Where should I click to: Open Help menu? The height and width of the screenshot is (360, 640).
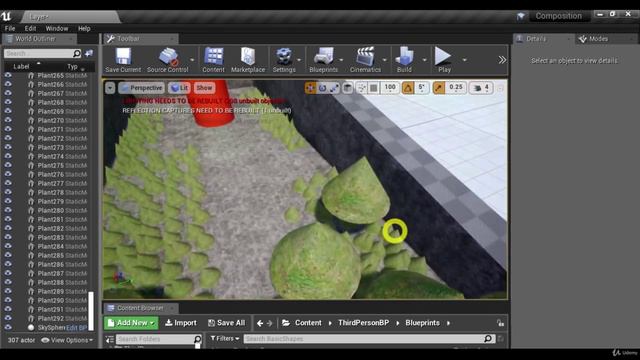point(84,29)
